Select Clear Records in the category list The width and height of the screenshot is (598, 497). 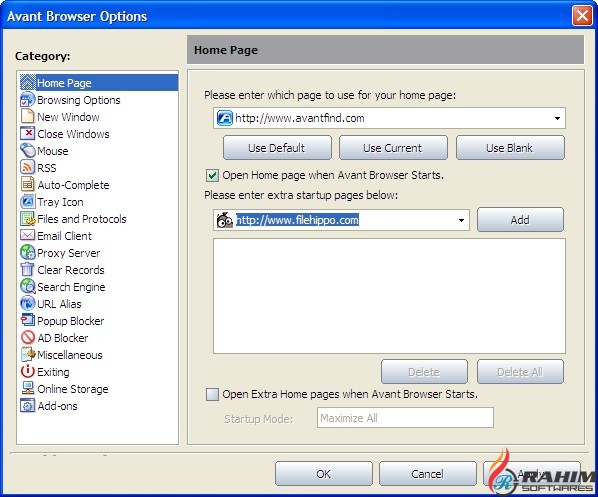71,270
